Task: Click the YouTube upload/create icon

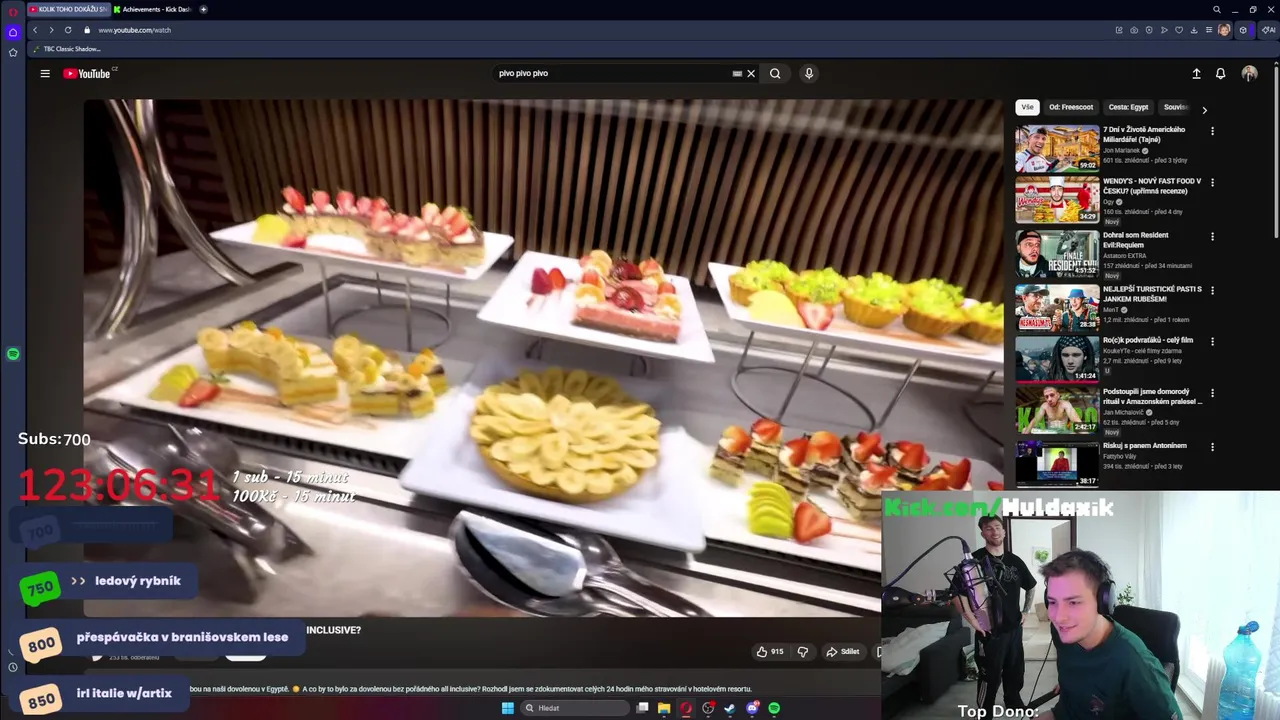Action: [x=1196, y=73]
